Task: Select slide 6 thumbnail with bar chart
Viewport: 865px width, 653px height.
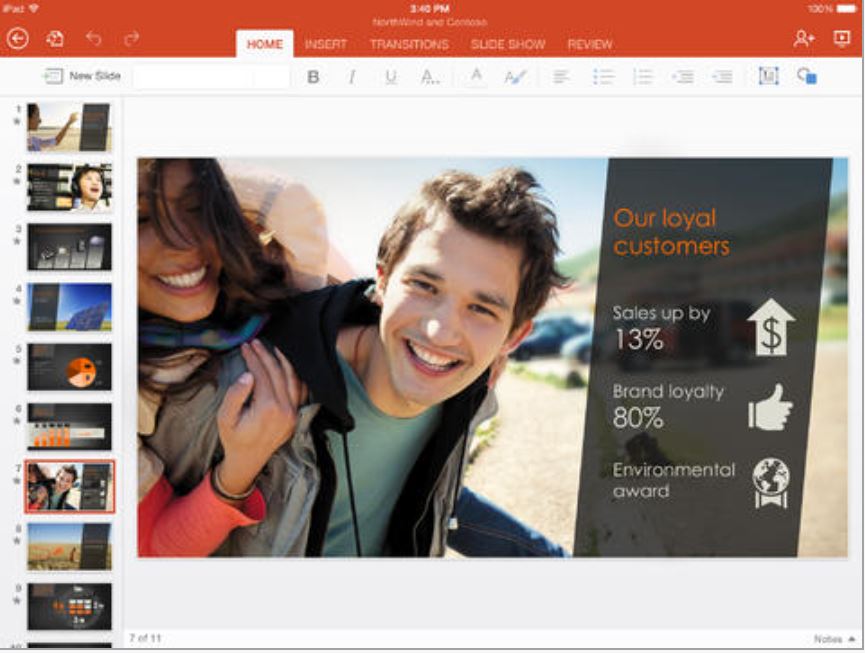Action: coord(69,427)
